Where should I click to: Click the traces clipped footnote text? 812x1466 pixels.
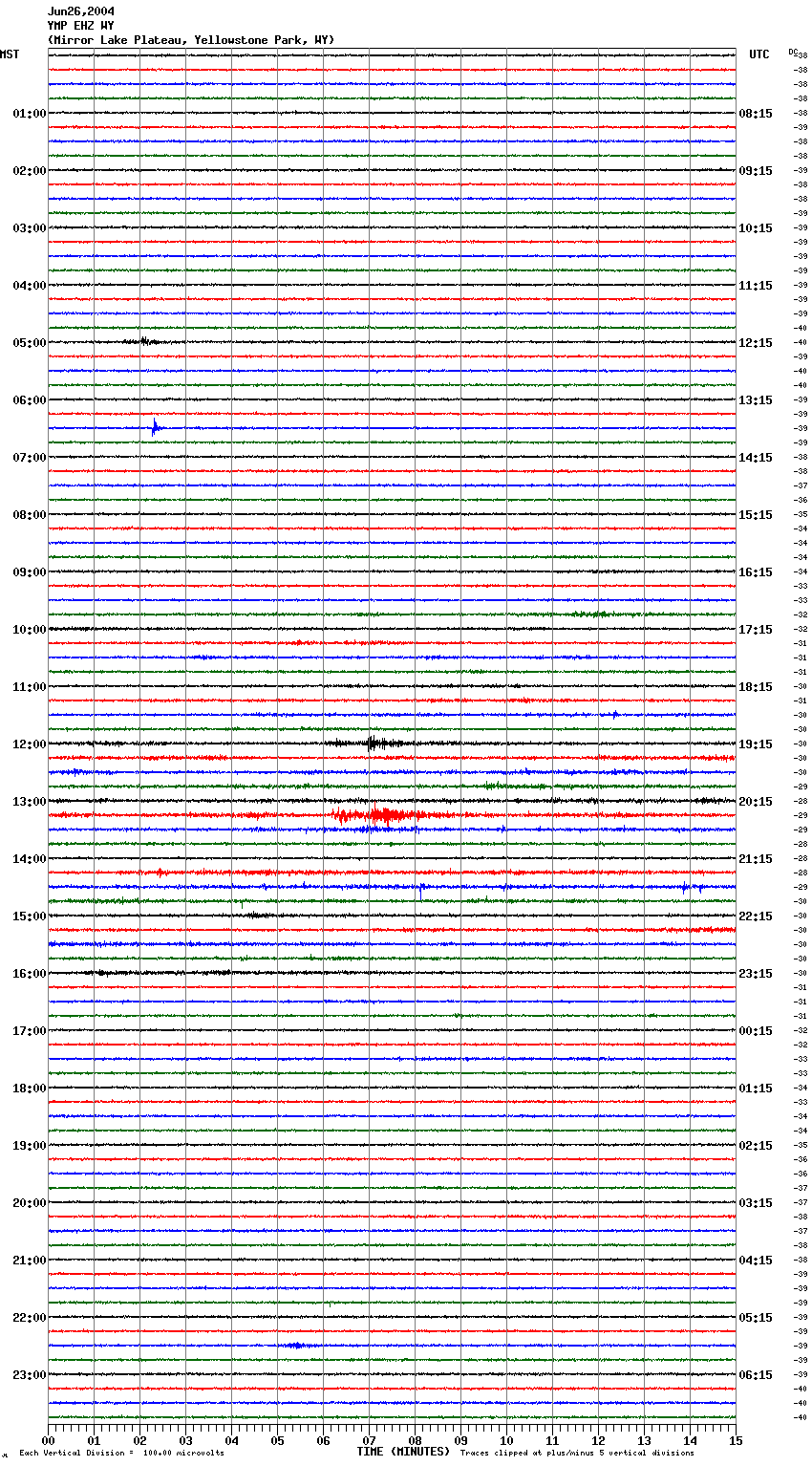tap(577, 1454)
